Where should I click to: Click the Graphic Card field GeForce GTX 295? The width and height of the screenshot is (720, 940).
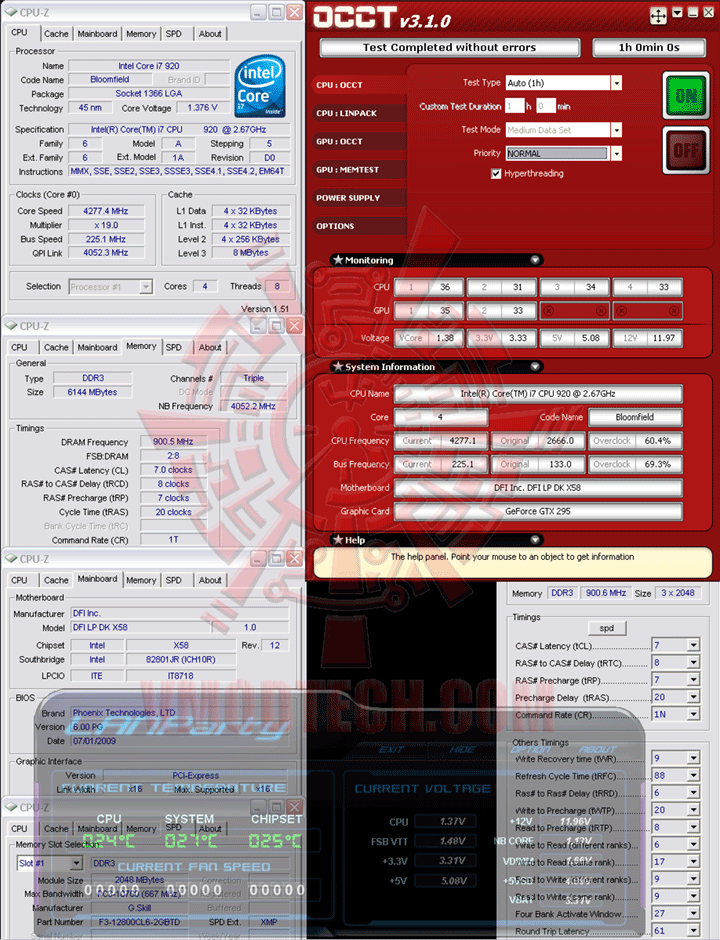[x=538, y=511]
